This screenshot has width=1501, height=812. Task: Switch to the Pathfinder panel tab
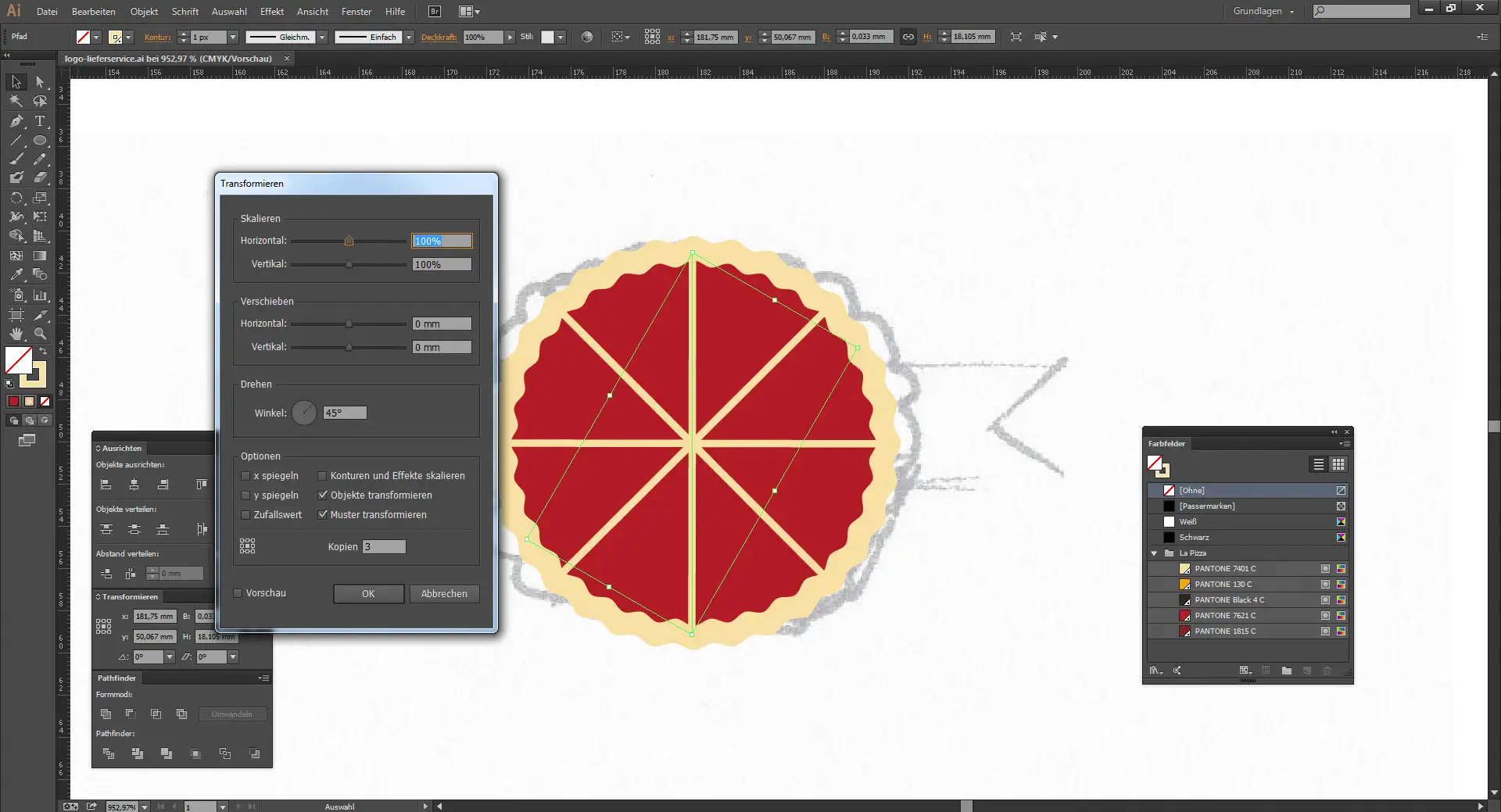116,678
